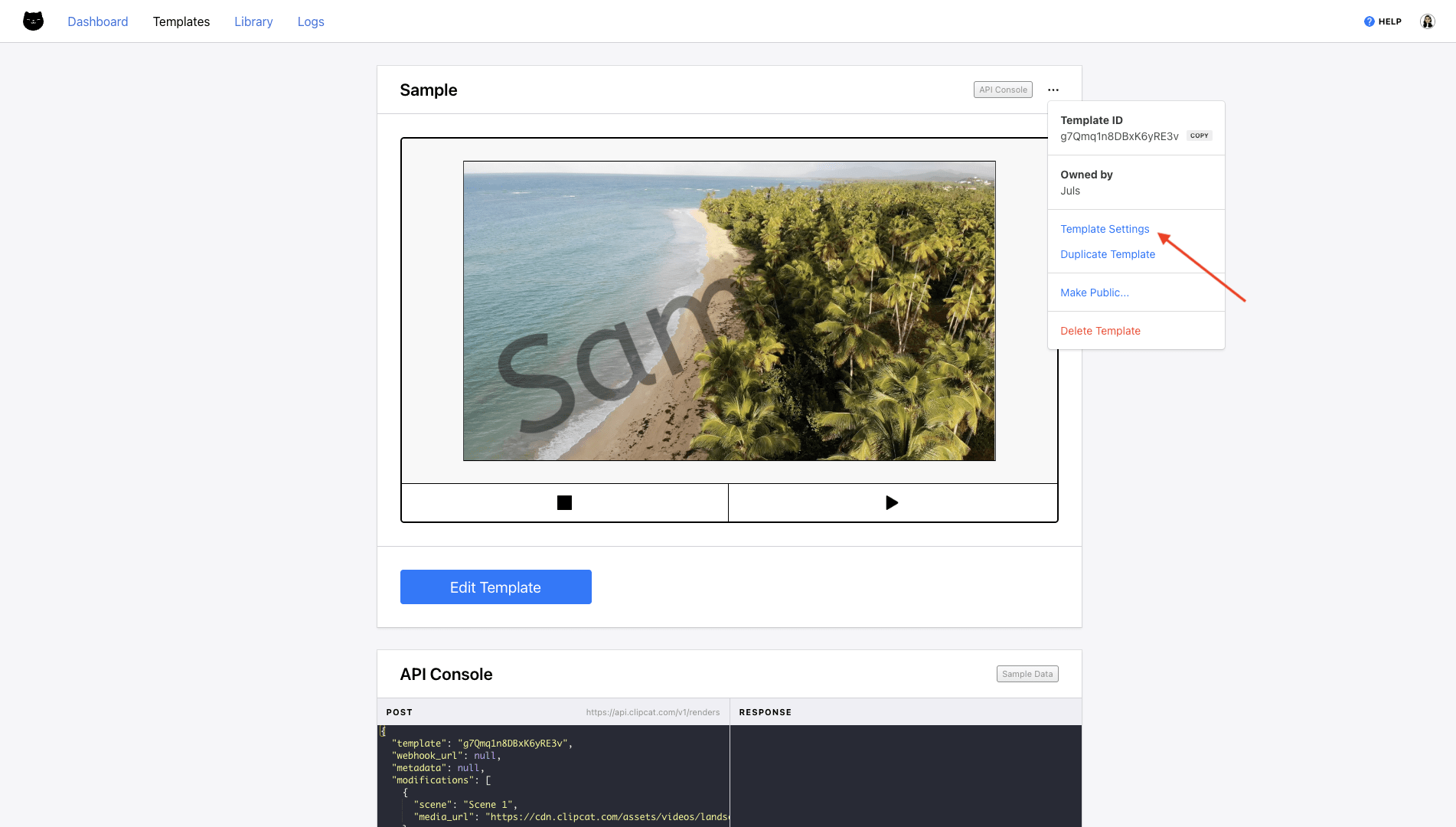
Task: Copy the Template ID
Action: click(x=1200, y=136)
